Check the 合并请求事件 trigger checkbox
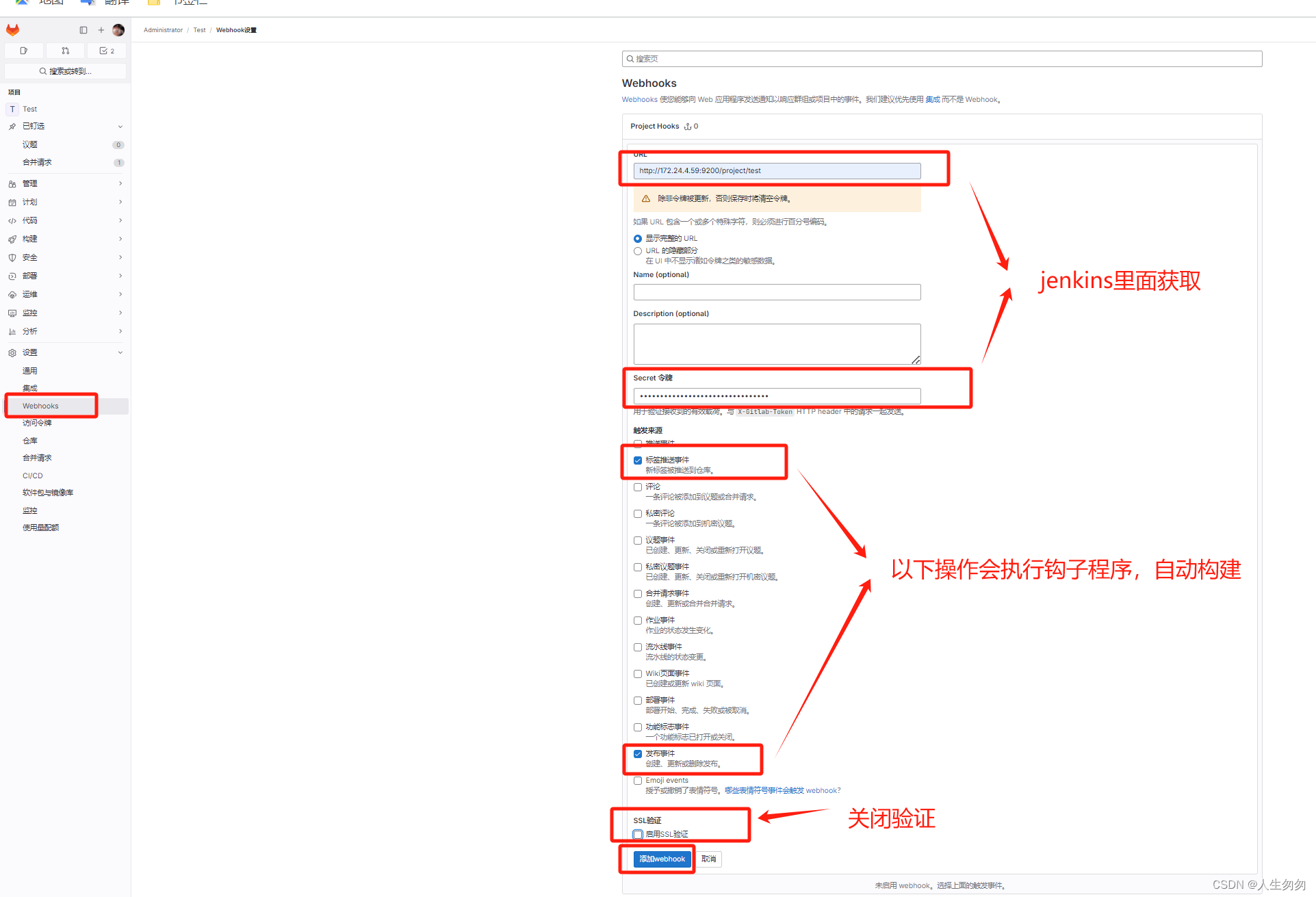The height and width of the screenshot is (897, 1316). (x=638, y=594)
